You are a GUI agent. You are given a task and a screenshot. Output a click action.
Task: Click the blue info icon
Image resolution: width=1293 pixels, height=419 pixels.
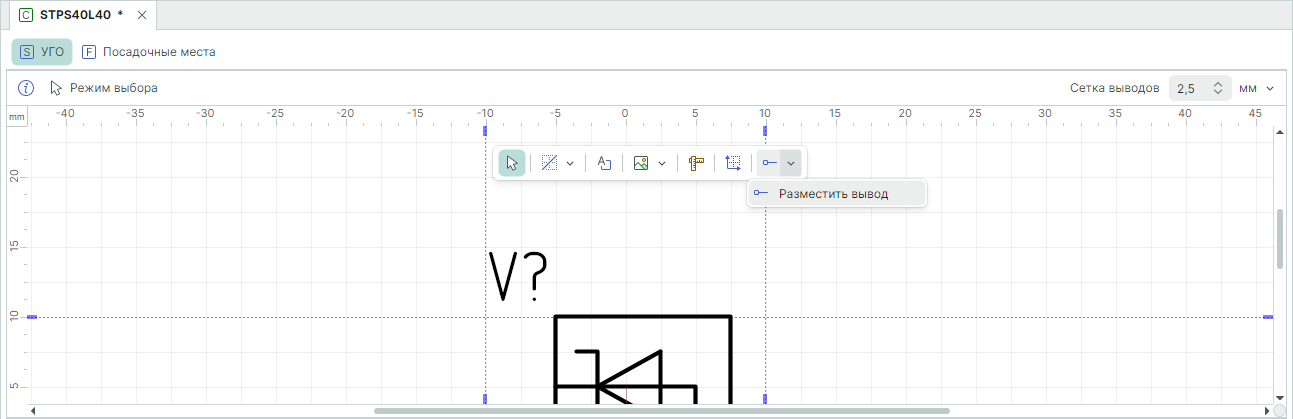coord(27,88)
